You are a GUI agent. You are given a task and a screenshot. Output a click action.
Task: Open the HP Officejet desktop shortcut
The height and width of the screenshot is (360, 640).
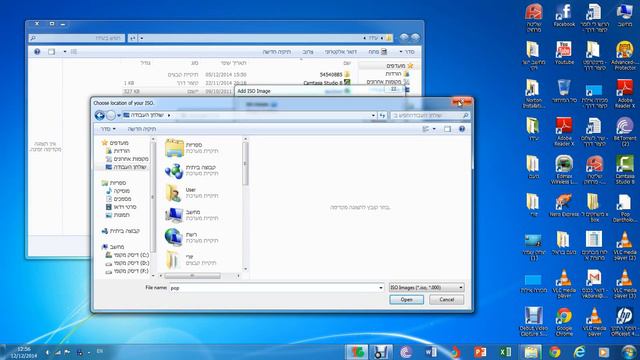624,322
